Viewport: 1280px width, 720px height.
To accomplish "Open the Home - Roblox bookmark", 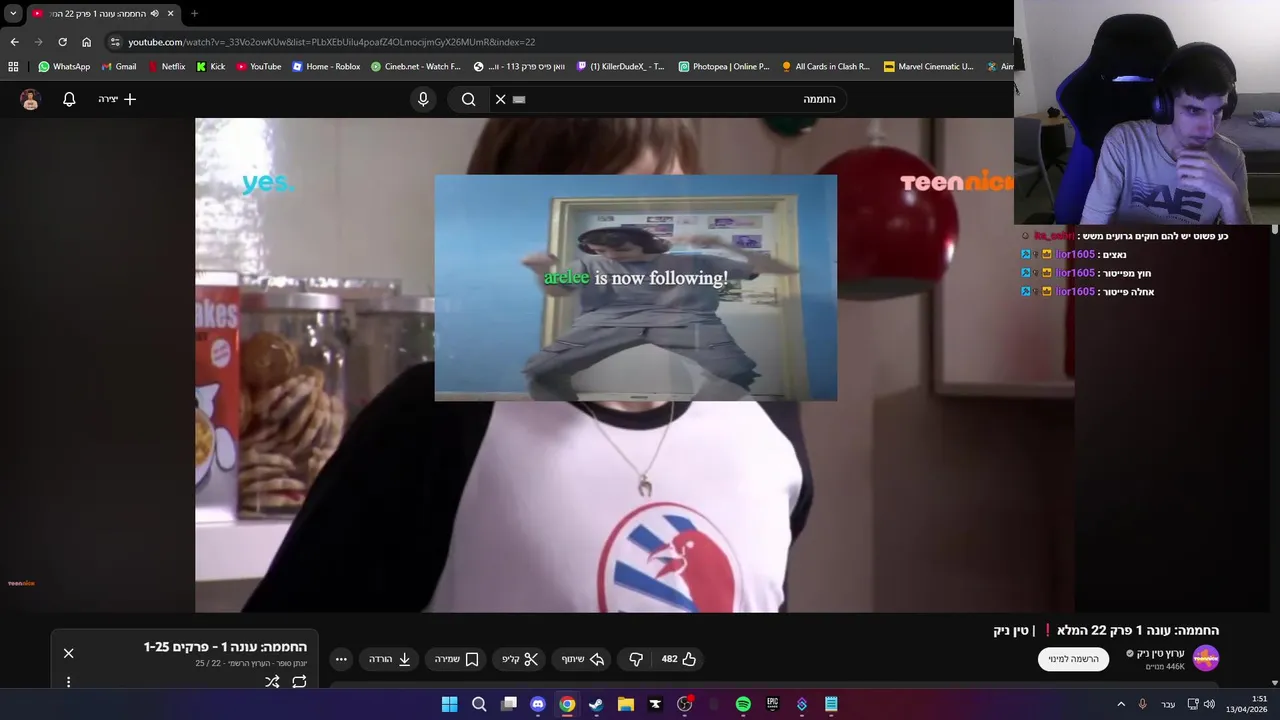I will [x=326, y=67].
